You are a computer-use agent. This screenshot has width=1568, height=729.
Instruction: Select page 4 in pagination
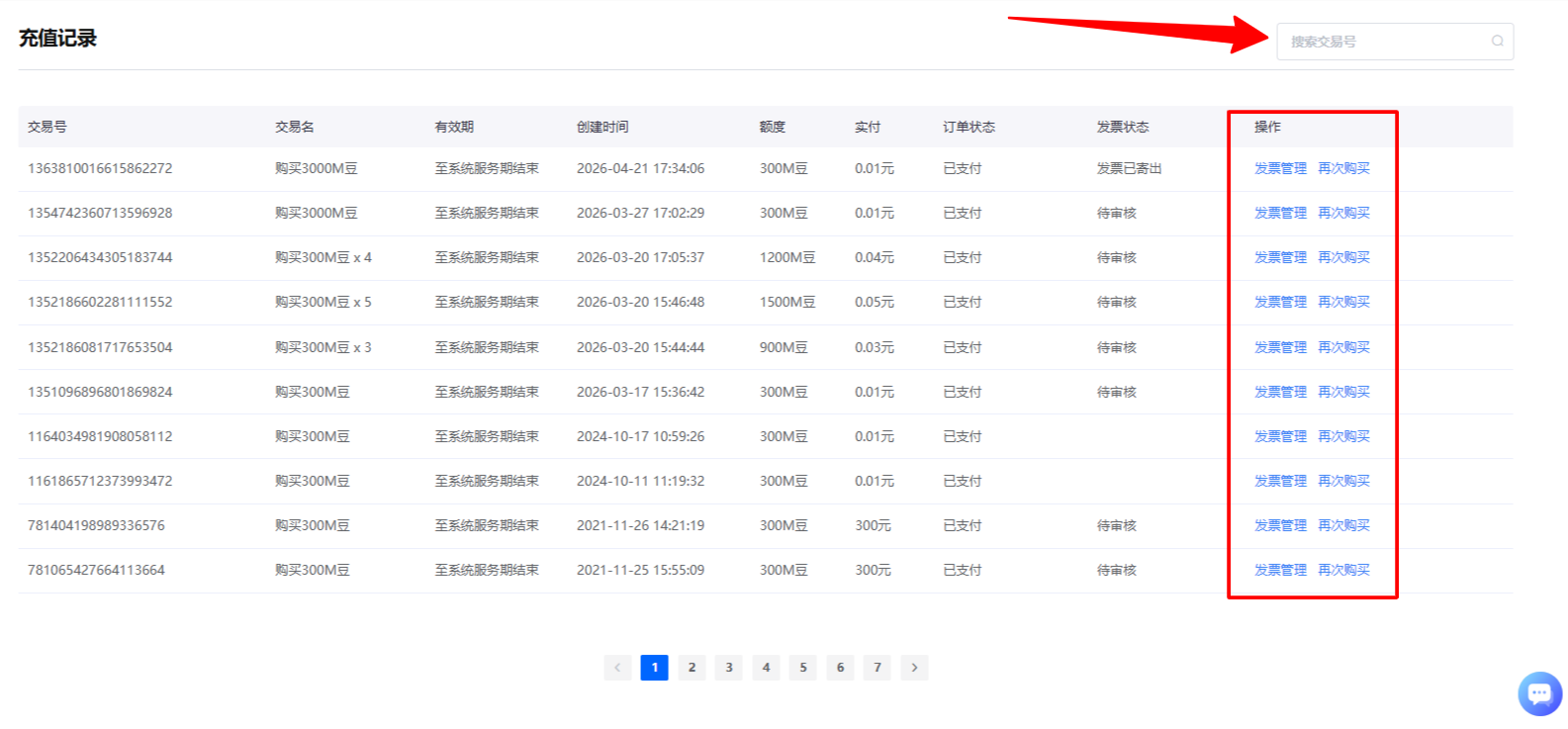point(766,668)
